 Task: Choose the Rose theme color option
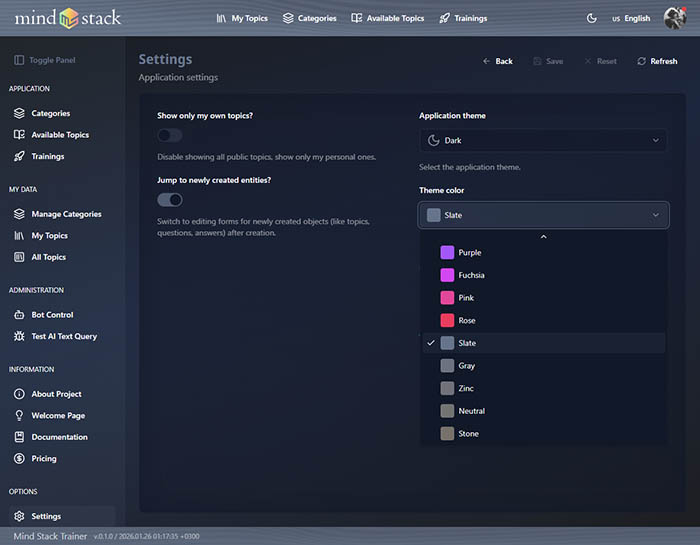543,320
